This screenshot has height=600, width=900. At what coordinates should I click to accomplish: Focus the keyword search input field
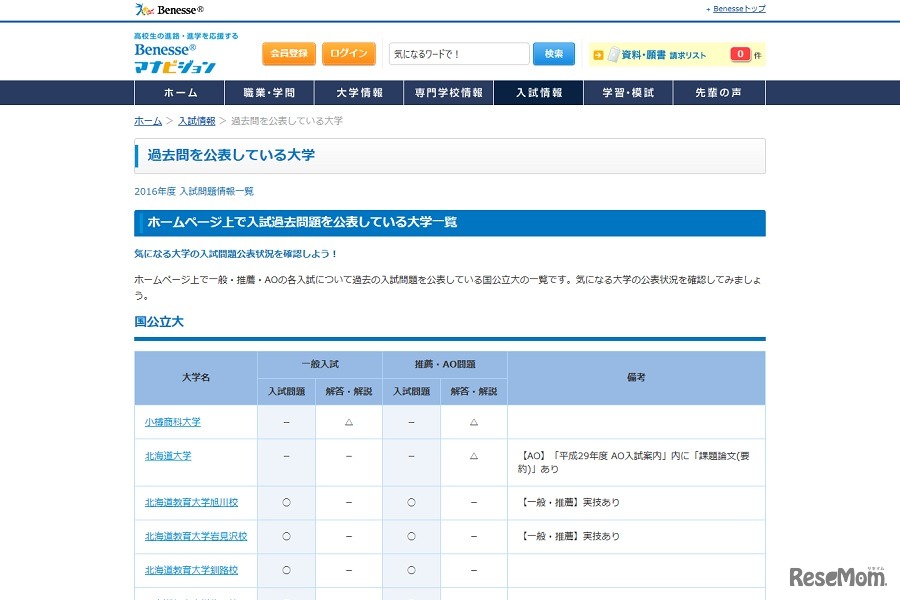[x=458, y=54]
